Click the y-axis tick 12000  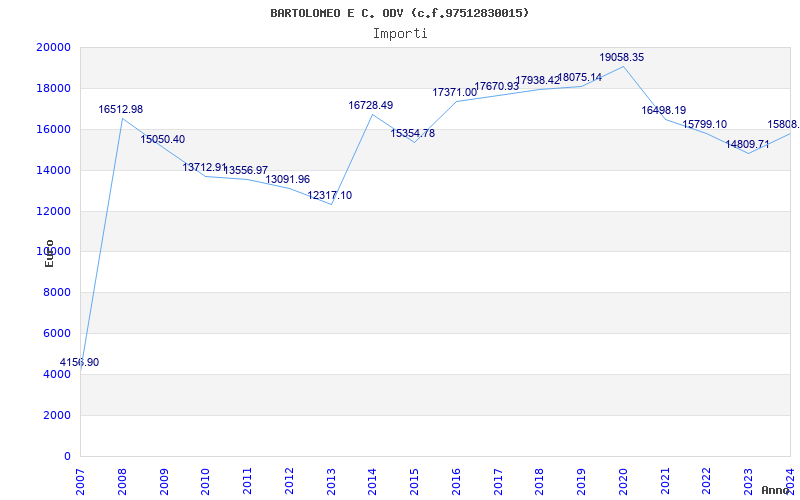tap(54, 211)
